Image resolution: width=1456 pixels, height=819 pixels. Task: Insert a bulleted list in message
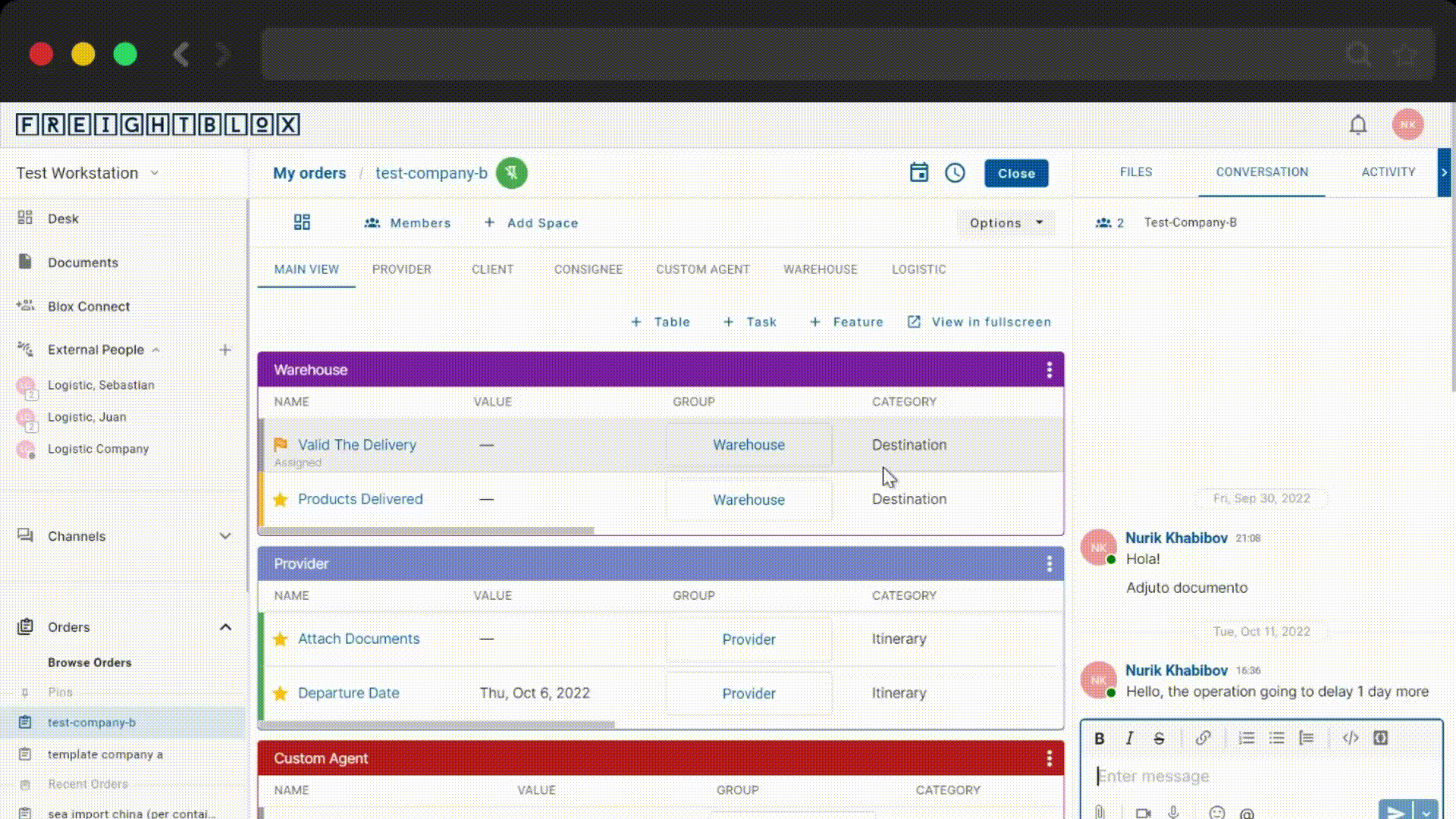(x=1276, y=738)
